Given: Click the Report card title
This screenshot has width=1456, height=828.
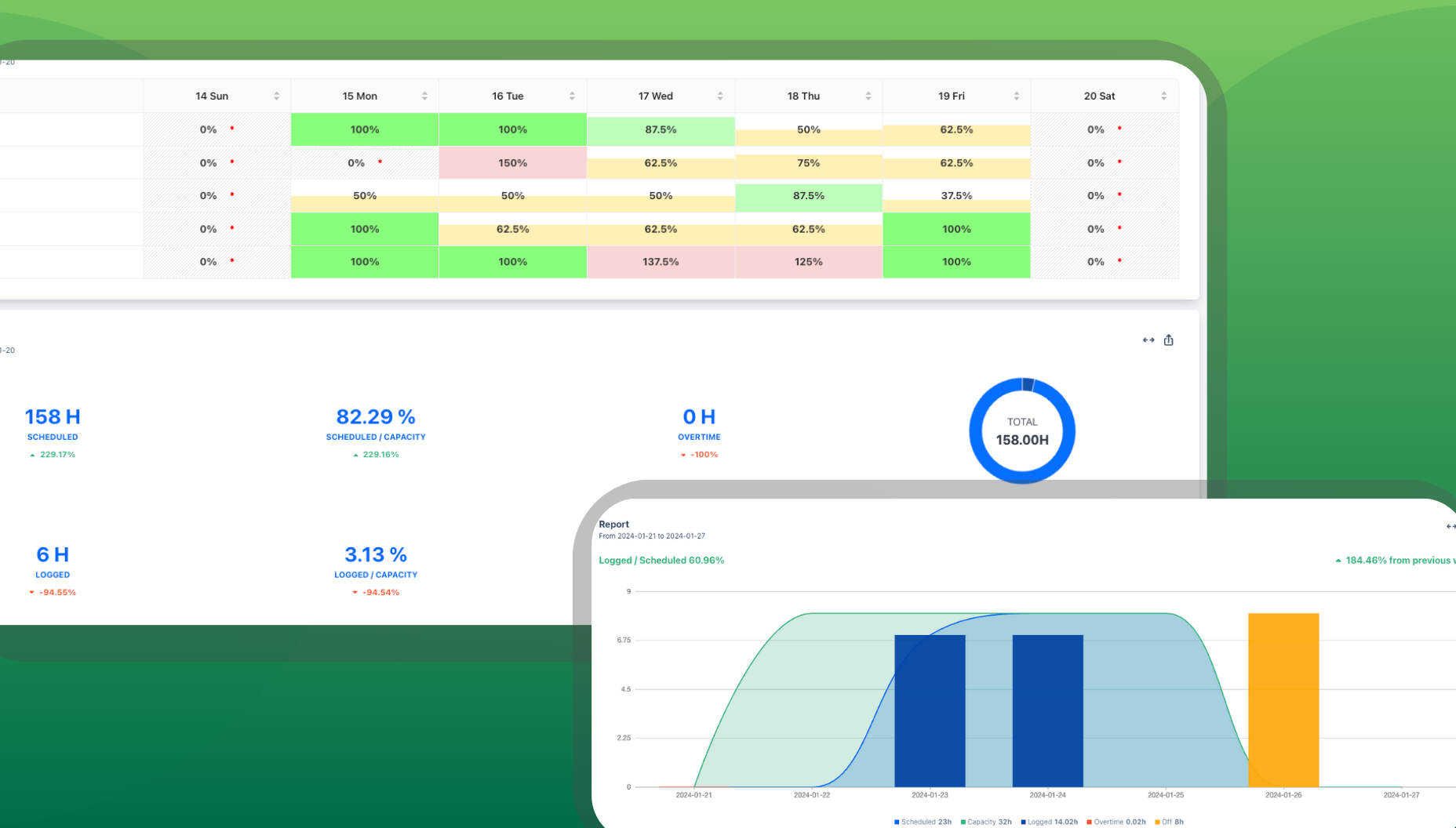Looking at the screenshot, I should (x=613, y=525).
